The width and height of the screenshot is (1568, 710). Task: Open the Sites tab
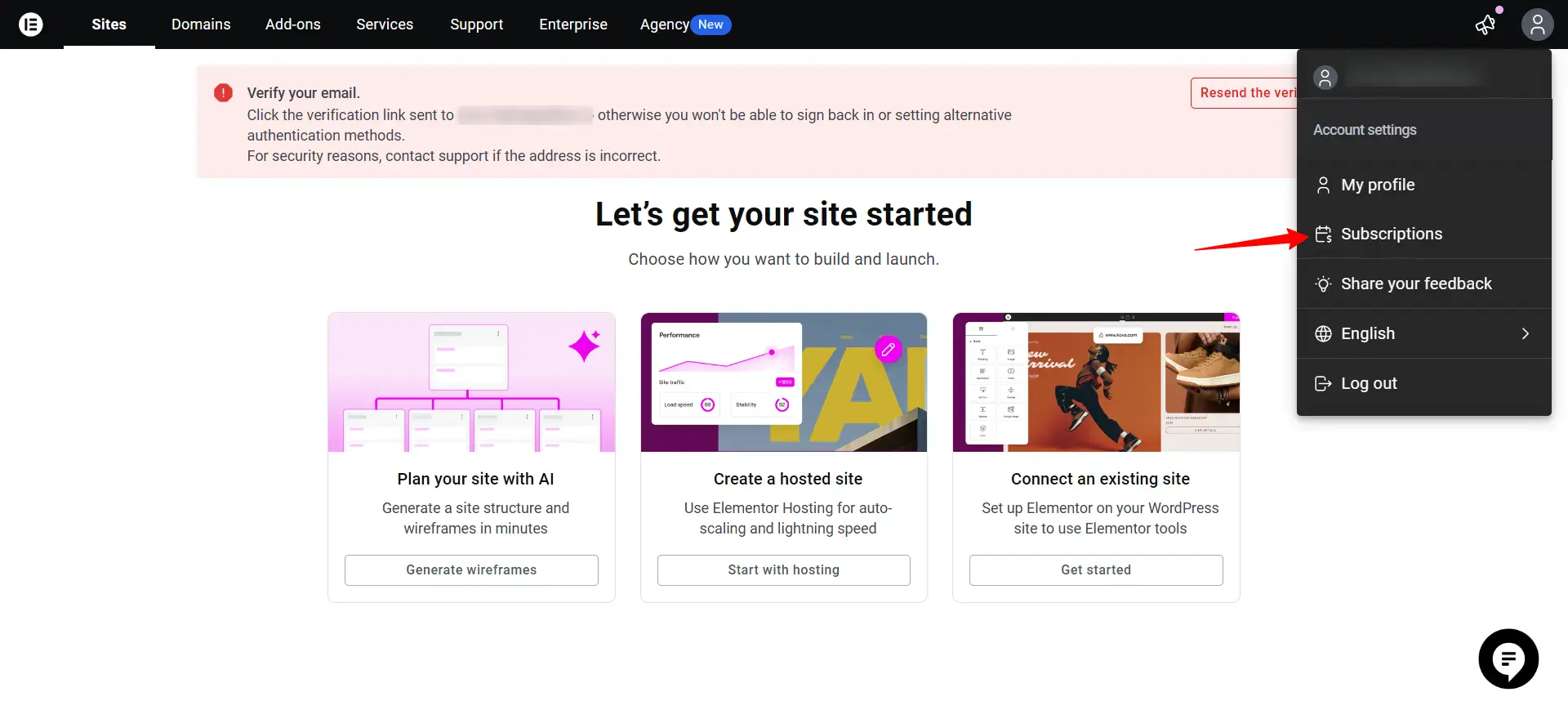[x=109, y=25]
